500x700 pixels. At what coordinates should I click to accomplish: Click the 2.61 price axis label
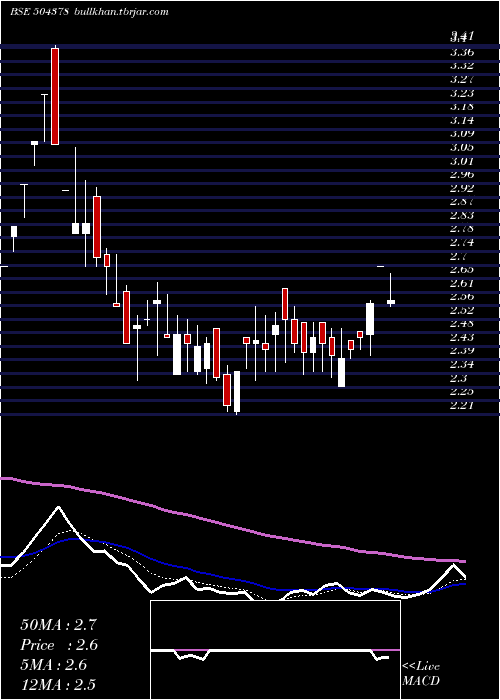point(462,283)
